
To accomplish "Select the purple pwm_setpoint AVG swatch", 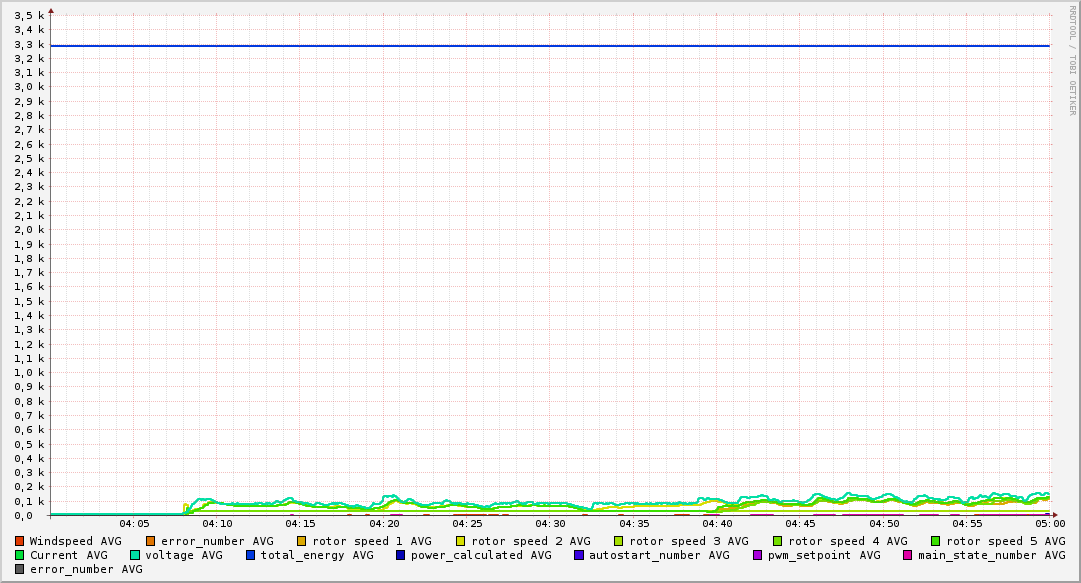I will [757, 555].
